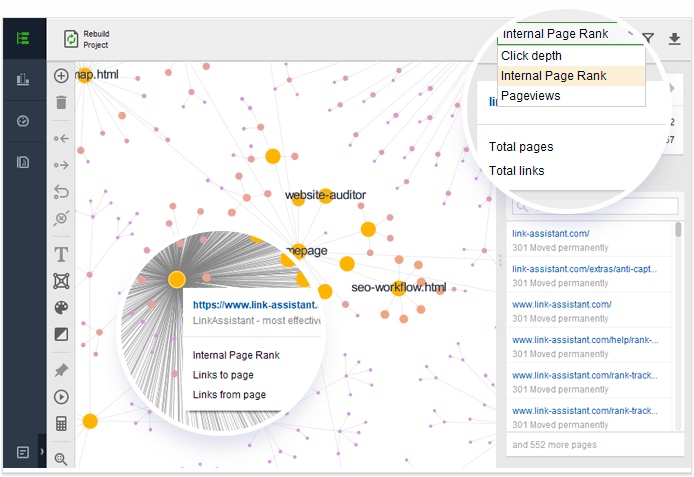Open link-assistant.com/extras/anti-capt... link
694x477 pixels.
pyautogui.click(x=584, y=269)
